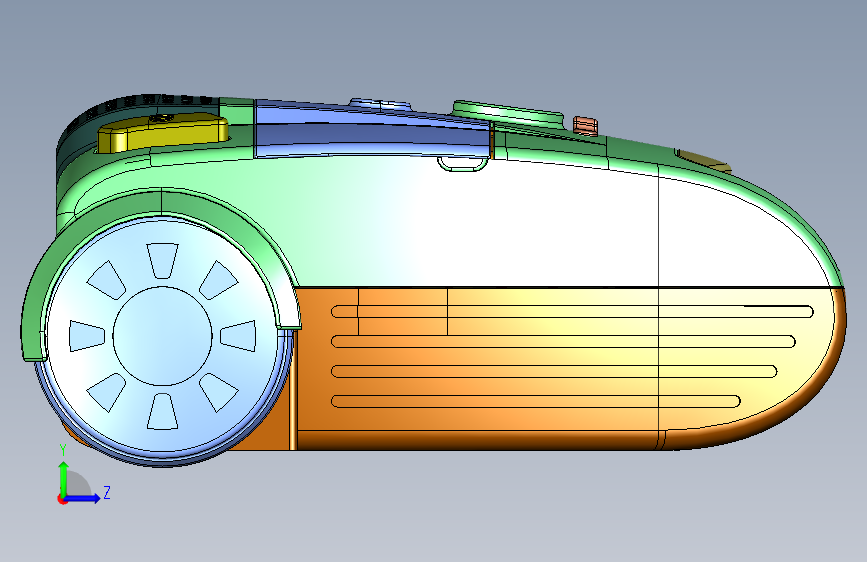
Task: Select the blue handle panel on top
Action: pos(372,131)
